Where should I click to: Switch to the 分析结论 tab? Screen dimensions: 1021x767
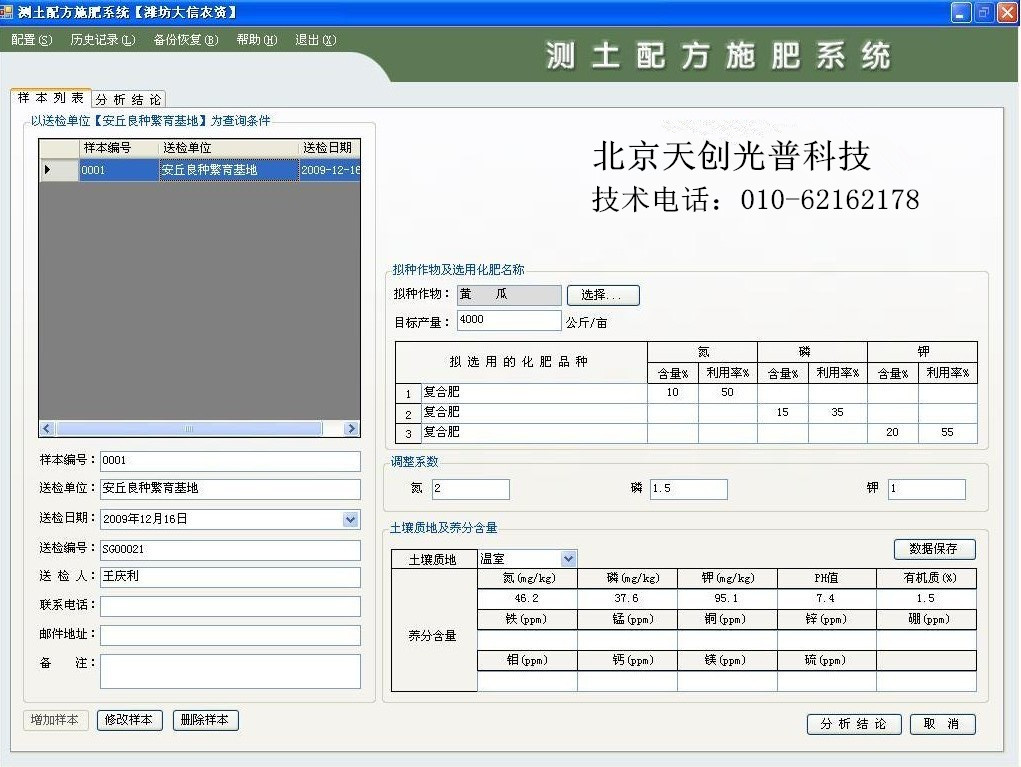point(129,100)
